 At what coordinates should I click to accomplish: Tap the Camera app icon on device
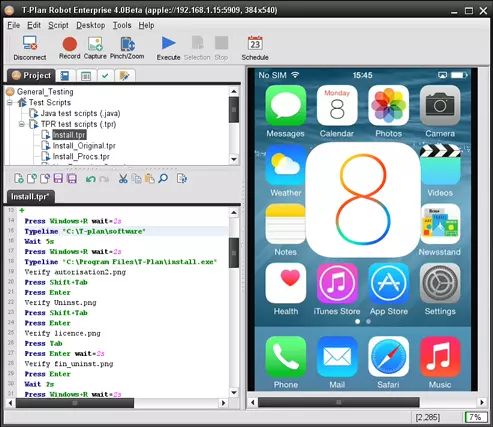pos(440,105)
